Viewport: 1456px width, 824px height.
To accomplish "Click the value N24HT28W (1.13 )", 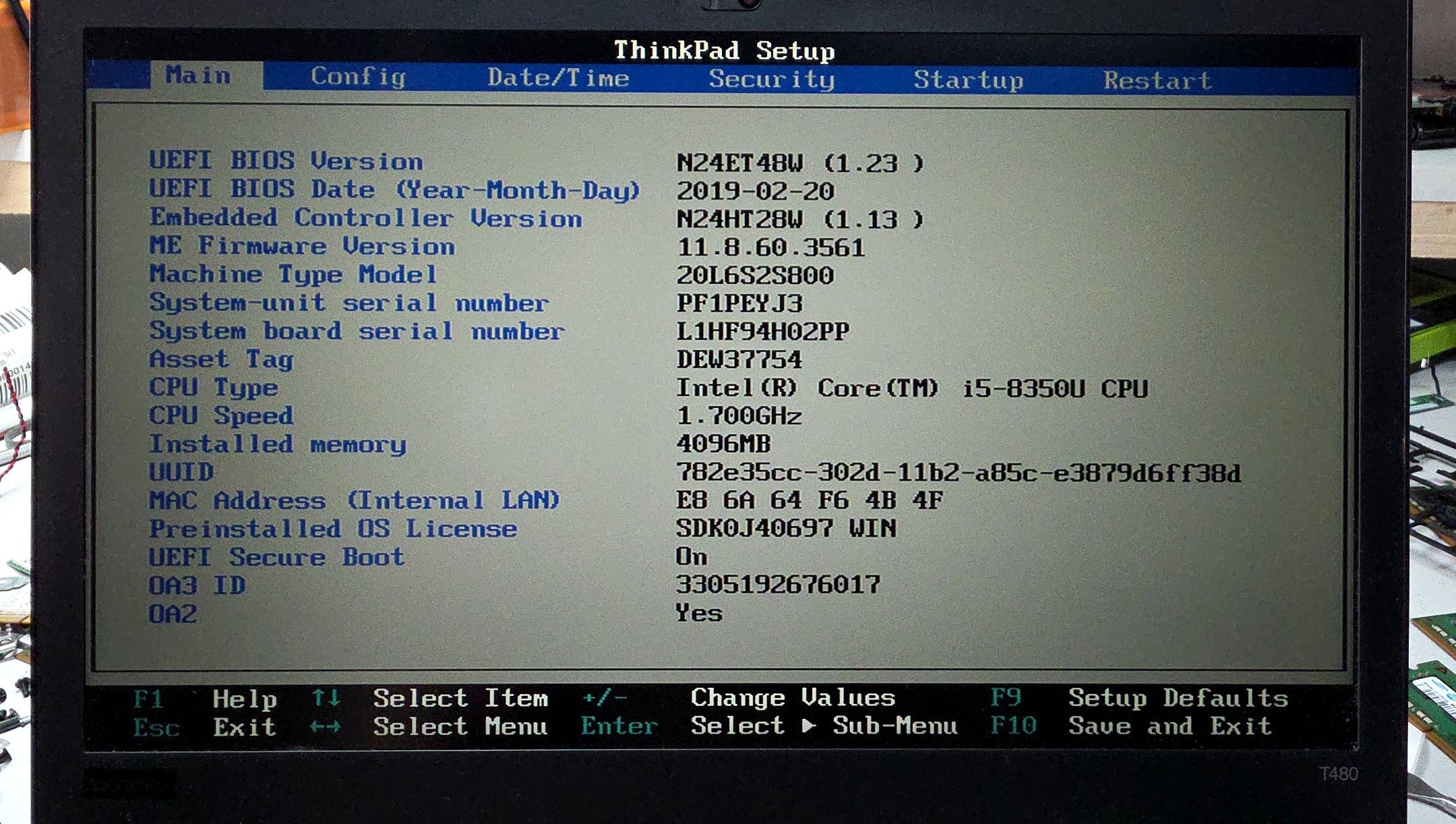I will pyautogui.click(x=800, y=220).
